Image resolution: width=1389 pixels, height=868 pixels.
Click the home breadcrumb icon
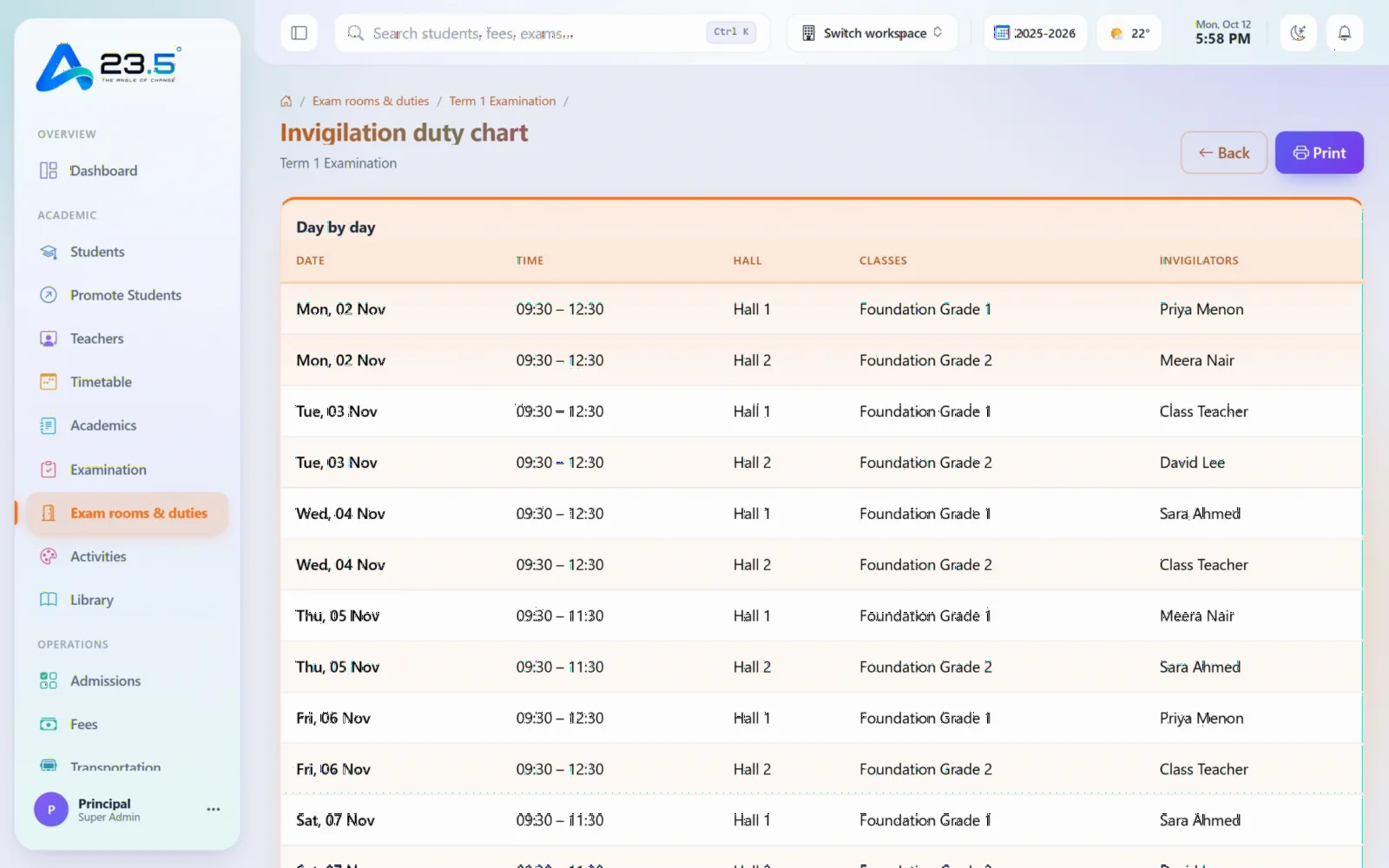coord(286,102)
